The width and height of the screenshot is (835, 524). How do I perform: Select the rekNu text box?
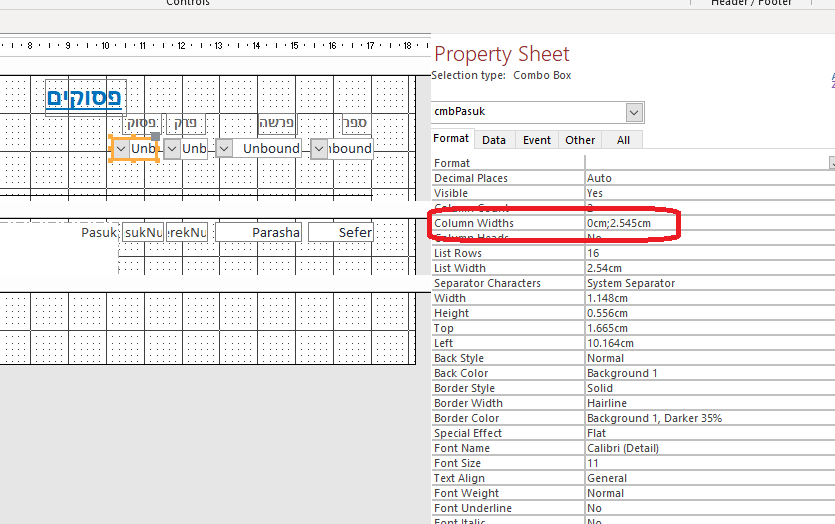[187, 233]
